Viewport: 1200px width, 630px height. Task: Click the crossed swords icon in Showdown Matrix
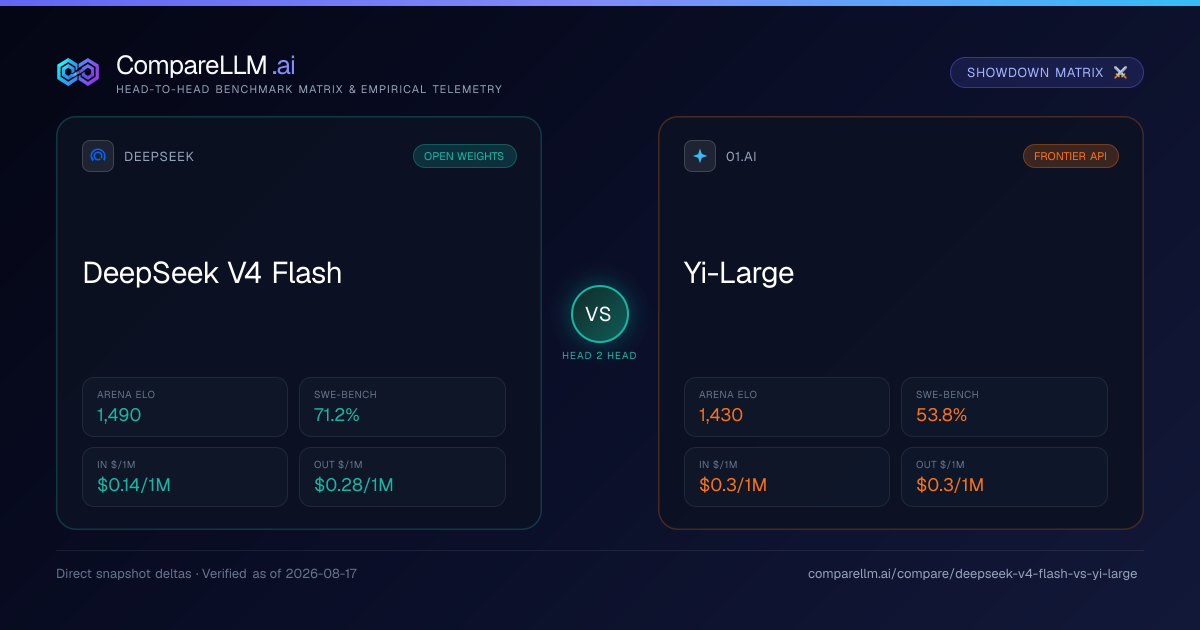(x=1120, y=73)
